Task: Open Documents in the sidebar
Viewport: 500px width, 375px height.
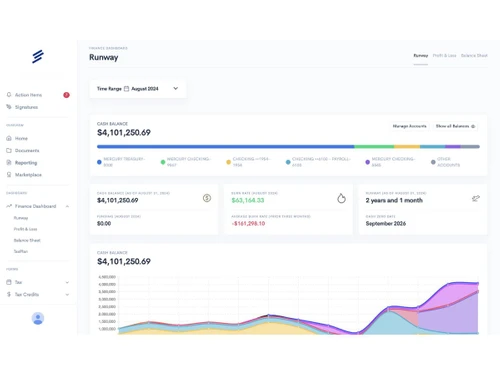Action: point(27,151)
